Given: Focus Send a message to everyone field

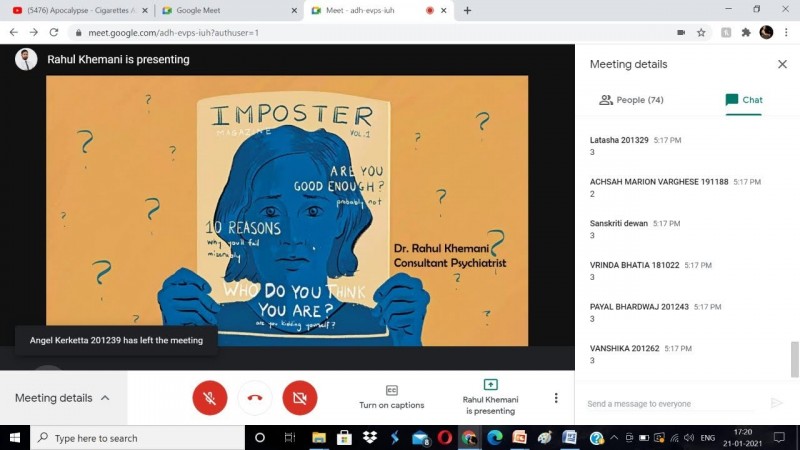Looking at the screenshot, I should click(670, 404).
